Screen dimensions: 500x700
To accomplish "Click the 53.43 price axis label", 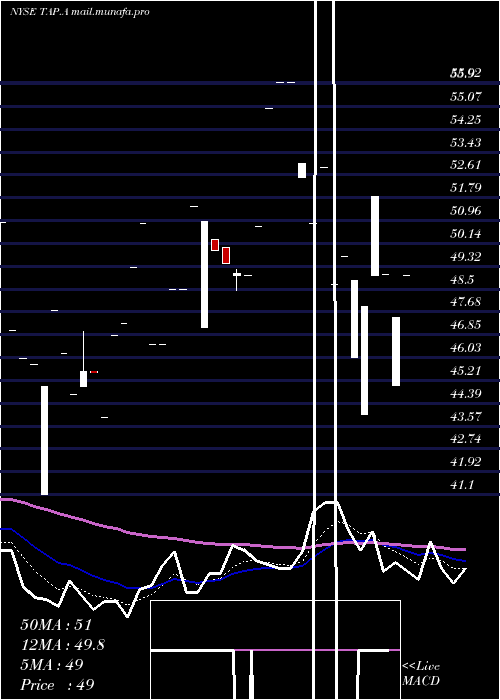I will coord(466,143).
